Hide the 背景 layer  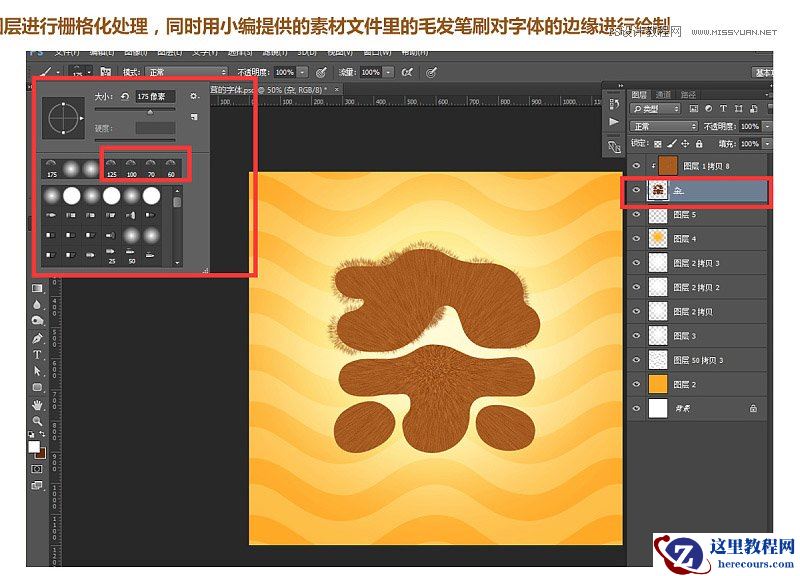tap(637, 407)
